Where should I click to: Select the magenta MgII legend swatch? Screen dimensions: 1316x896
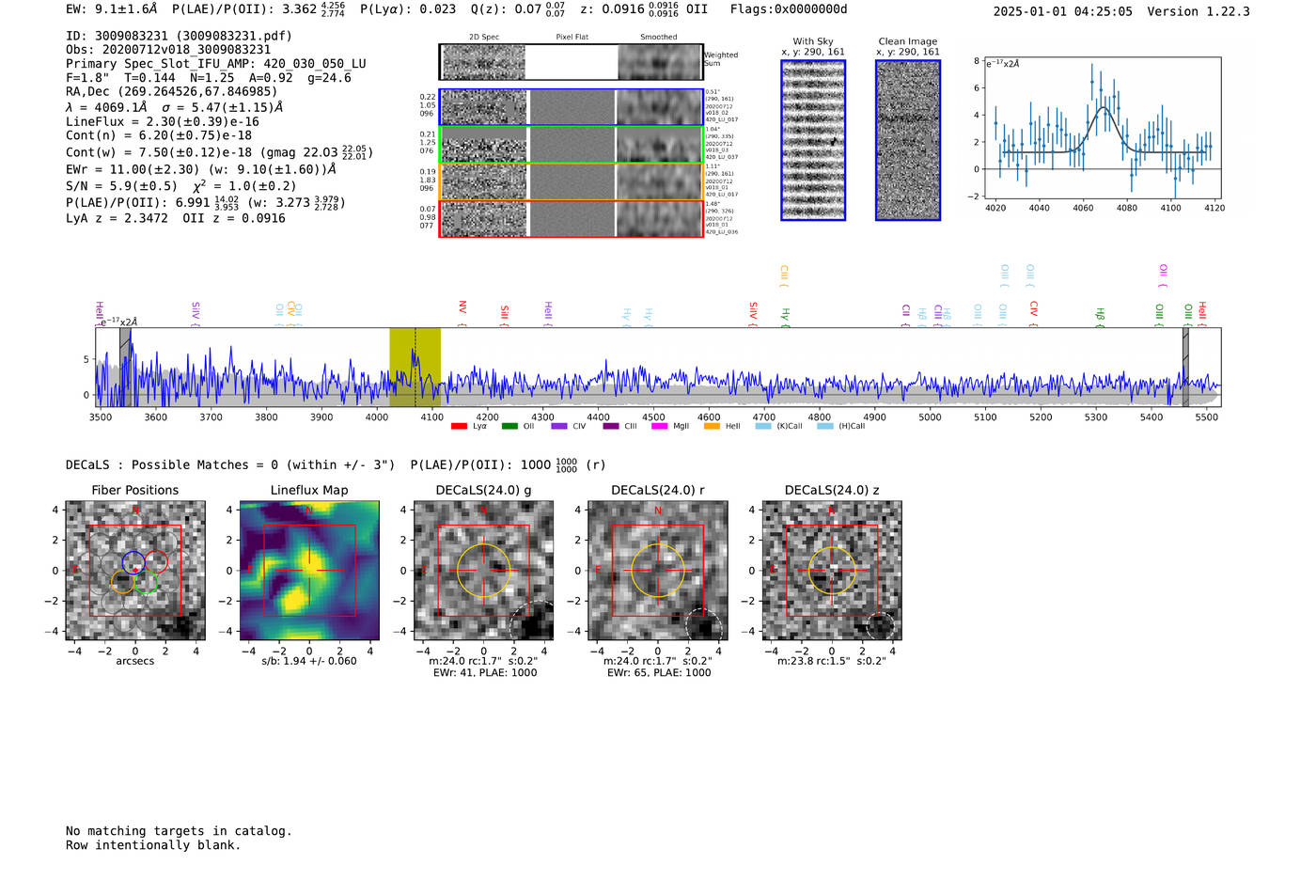(x=661, y=426)
